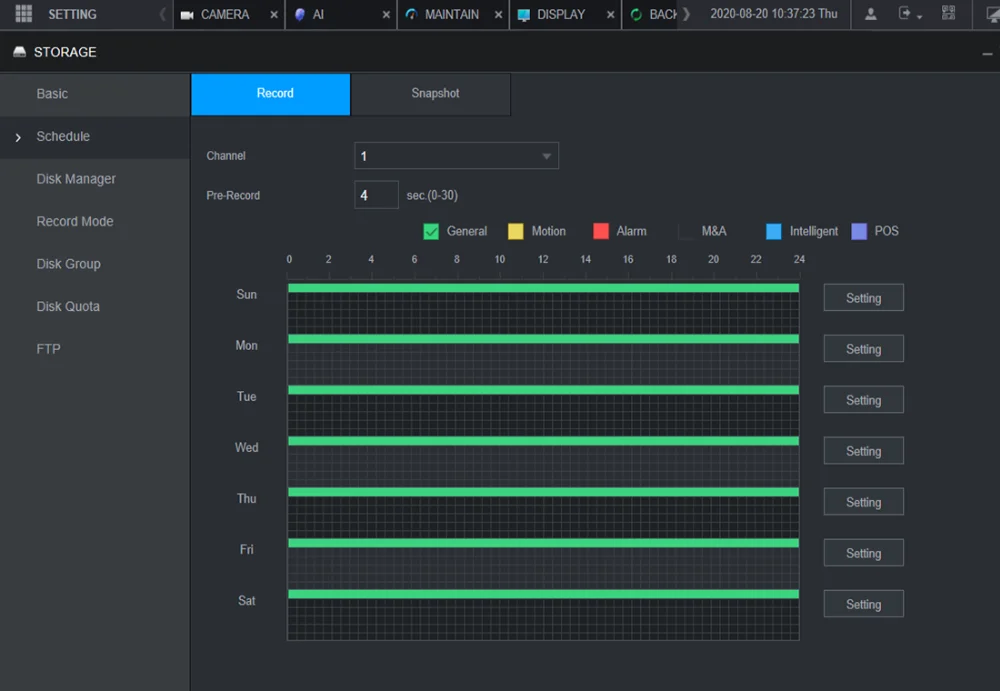Close the MAINTAIN tab

pyautogui.click(x=498, y=15)
